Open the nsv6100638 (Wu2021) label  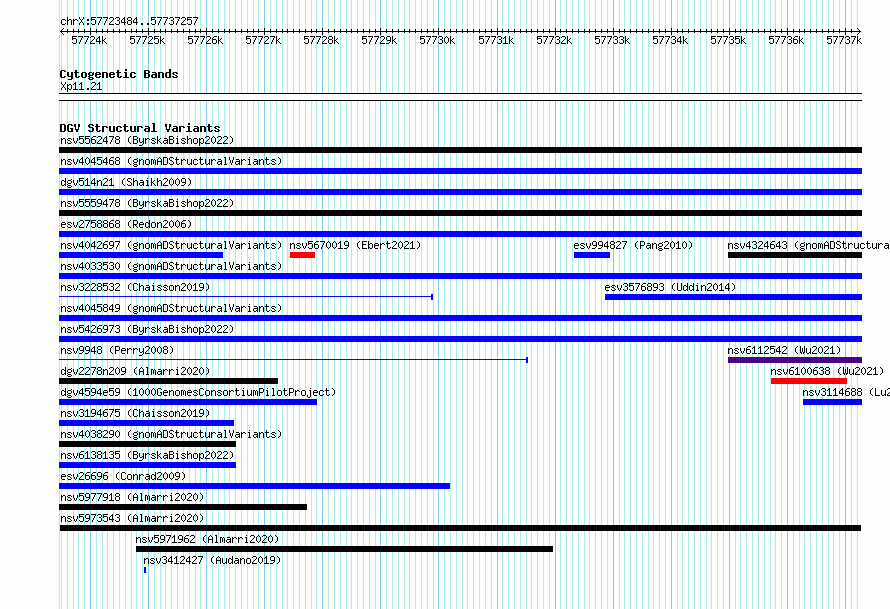click(827, 371)
